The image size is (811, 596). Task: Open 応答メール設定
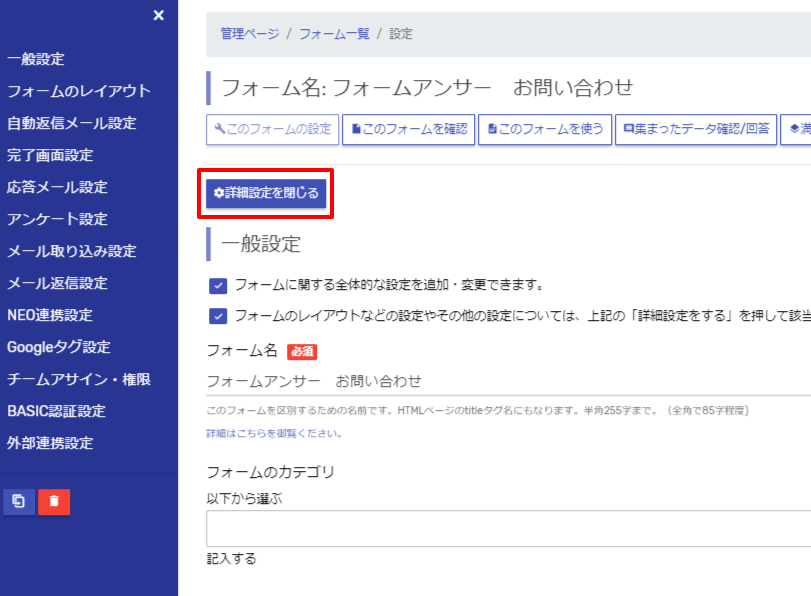click(57, 187)
